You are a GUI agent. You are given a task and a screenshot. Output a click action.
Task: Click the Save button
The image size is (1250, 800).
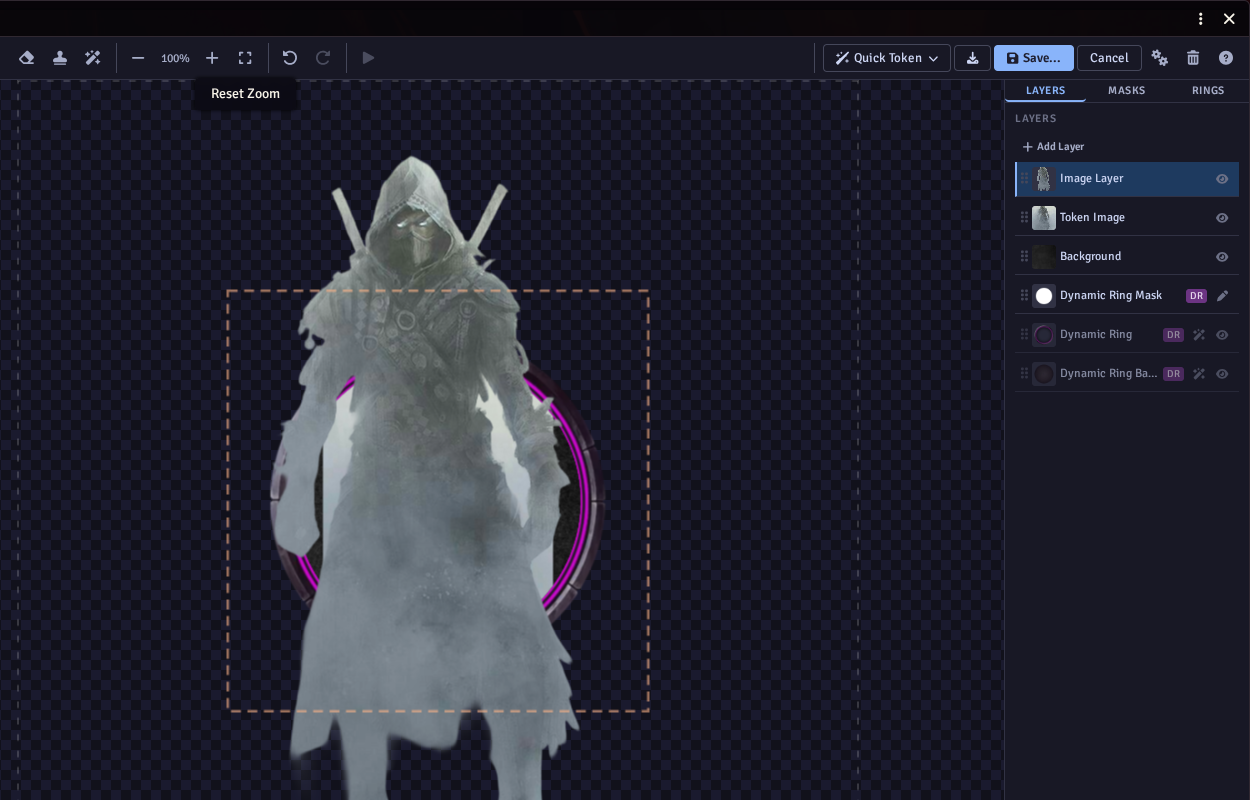click(x=1034, y=58)
